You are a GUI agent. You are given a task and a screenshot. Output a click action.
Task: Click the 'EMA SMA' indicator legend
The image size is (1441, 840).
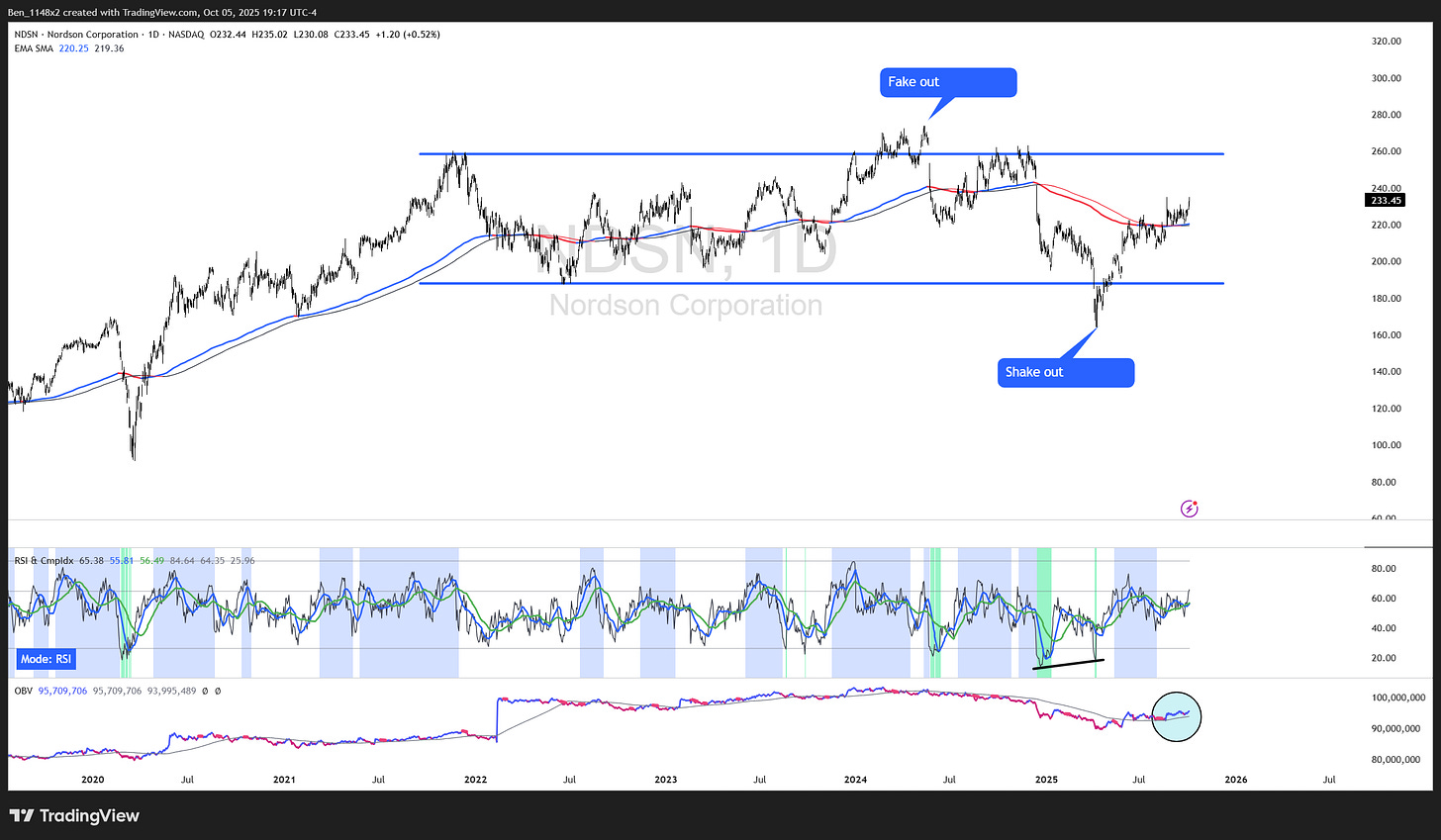tap(34, 48)
